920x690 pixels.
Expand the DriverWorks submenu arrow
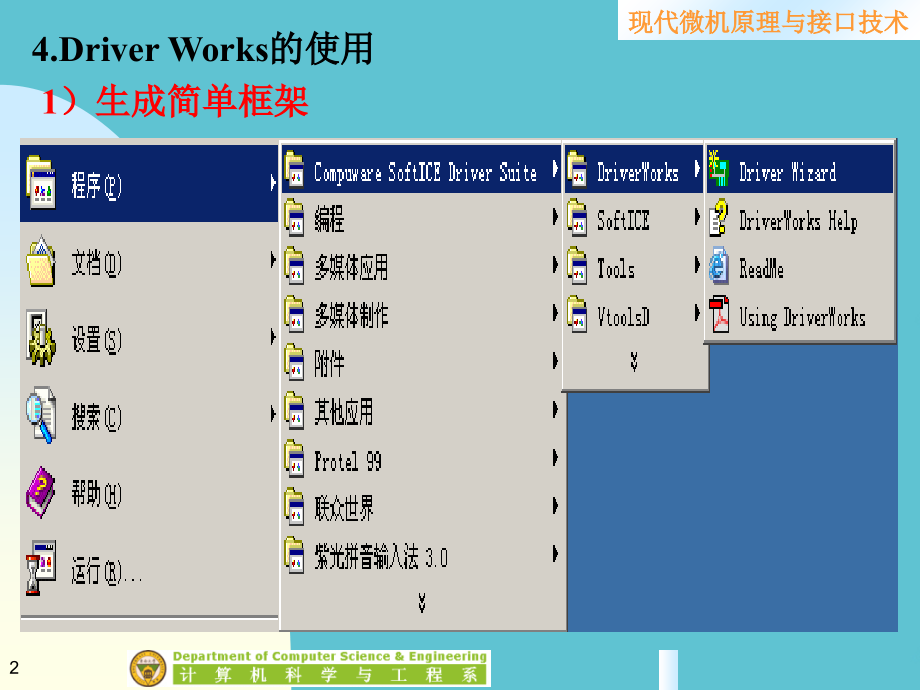point(697,169)
